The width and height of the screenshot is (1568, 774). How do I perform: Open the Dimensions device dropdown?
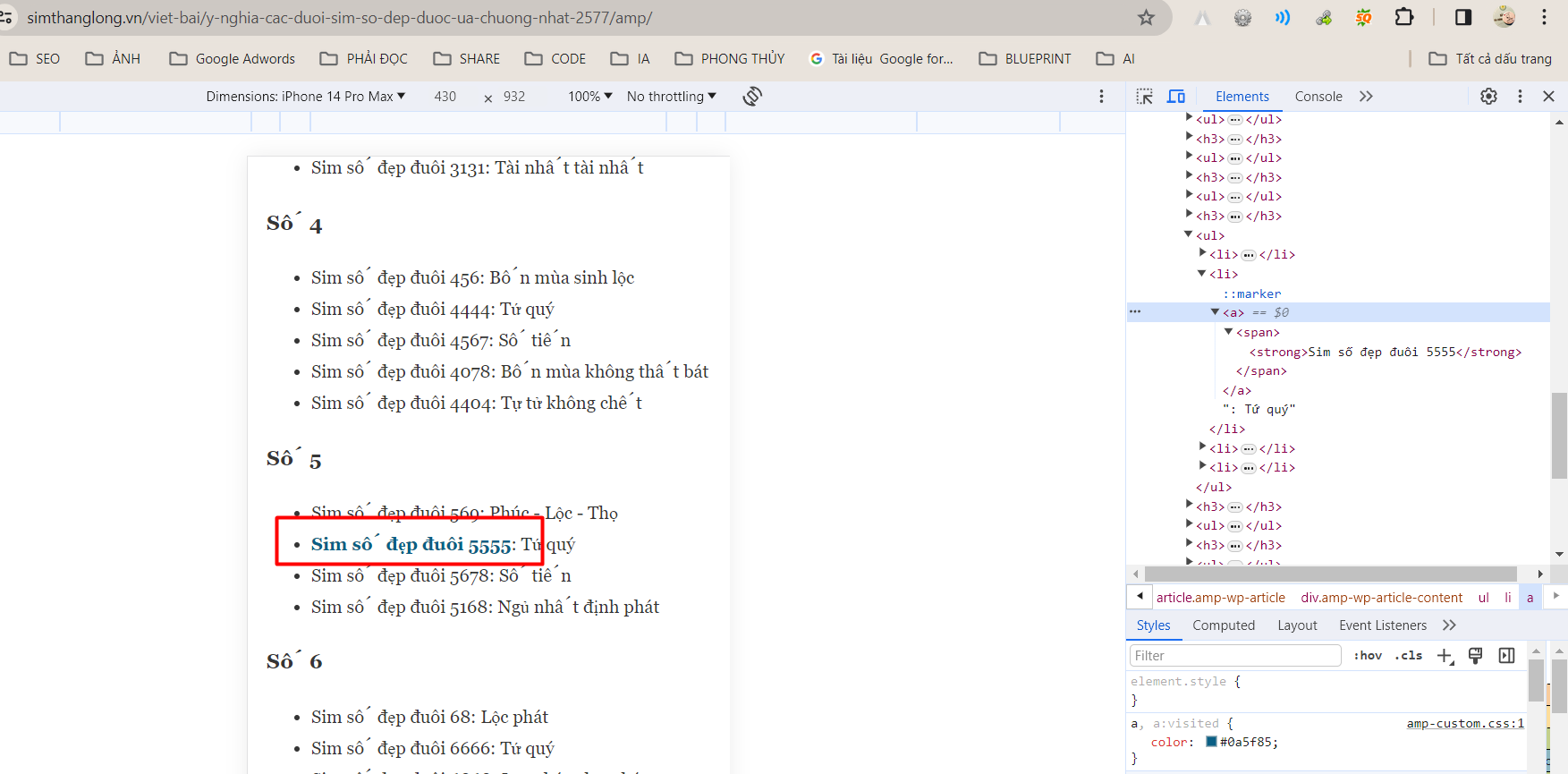click(x=306, y=96)
